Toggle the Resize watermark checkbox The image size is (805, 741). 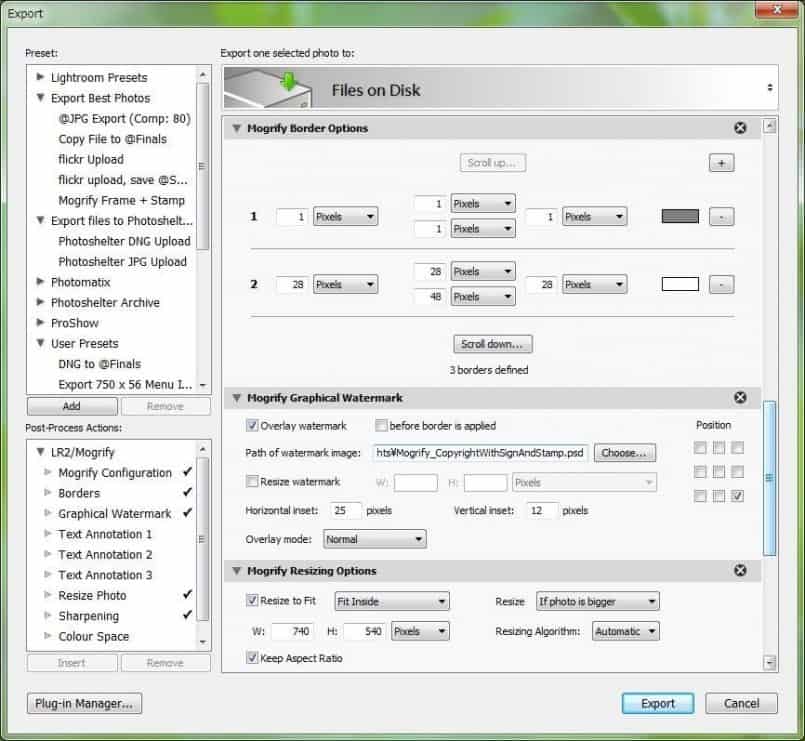pos(252,482)
